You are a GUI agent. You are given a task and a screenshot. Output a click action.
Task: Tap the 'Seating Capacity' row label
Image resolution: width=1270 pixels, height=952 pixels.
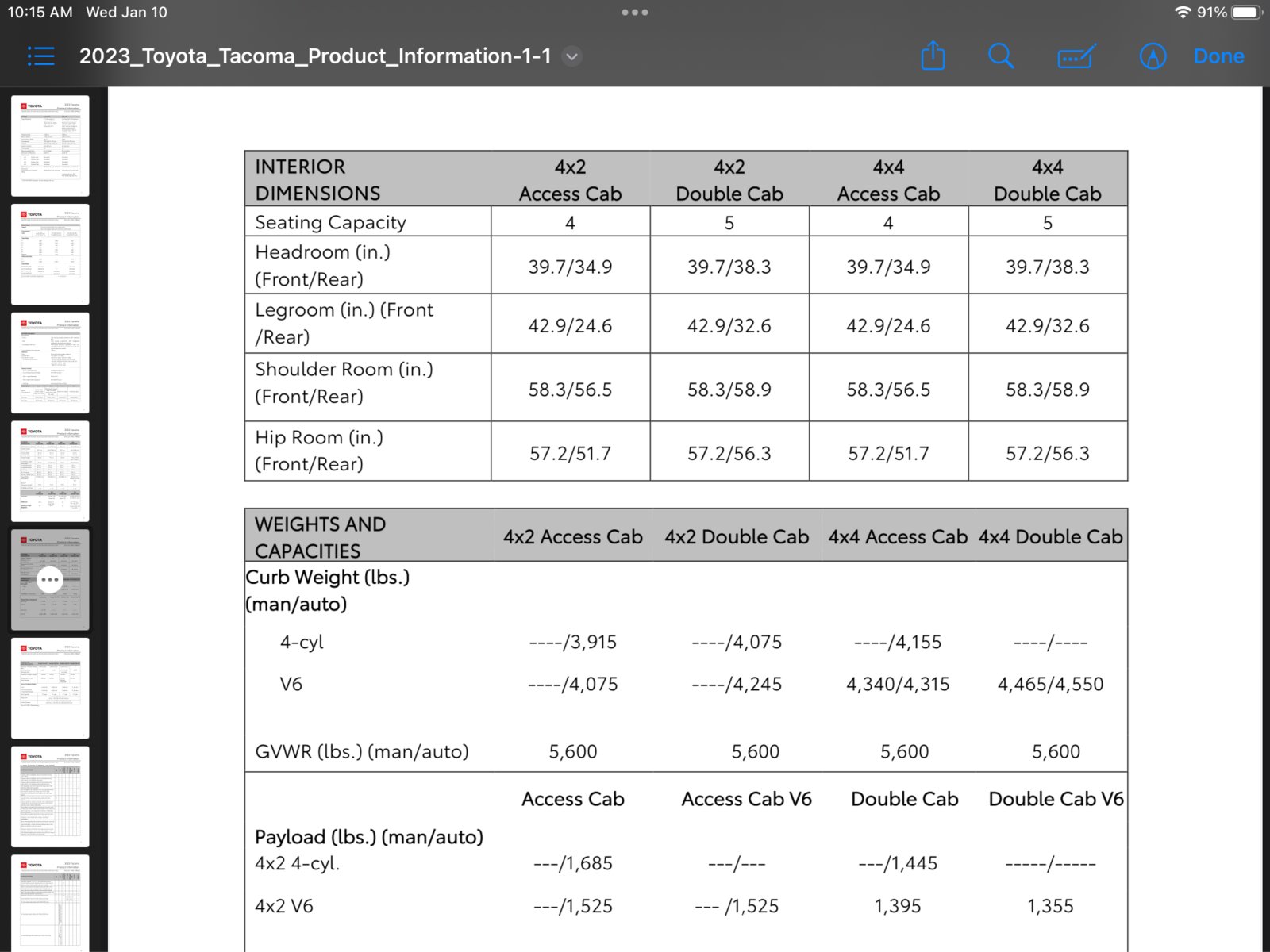pyautogui.click(x=330, y=222)
